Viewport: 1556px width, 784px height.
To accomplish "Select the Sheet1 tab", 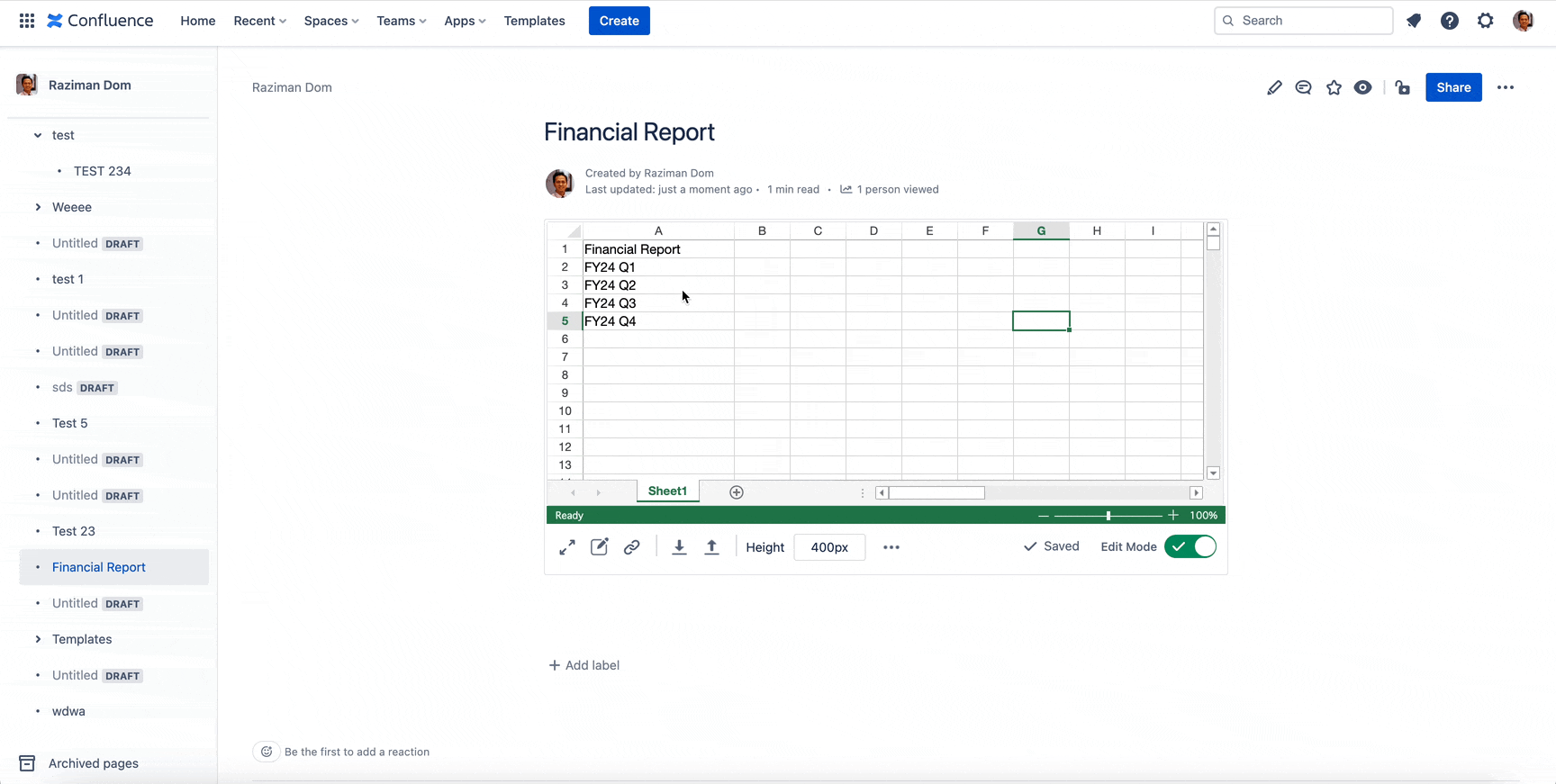I will 667,491.
